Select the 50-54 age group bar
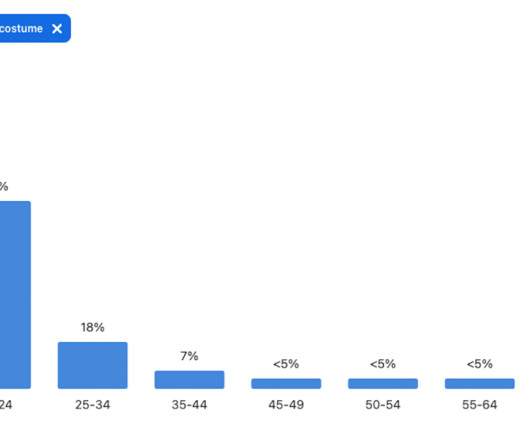530x442 pixels. click(x=383, y=384)
